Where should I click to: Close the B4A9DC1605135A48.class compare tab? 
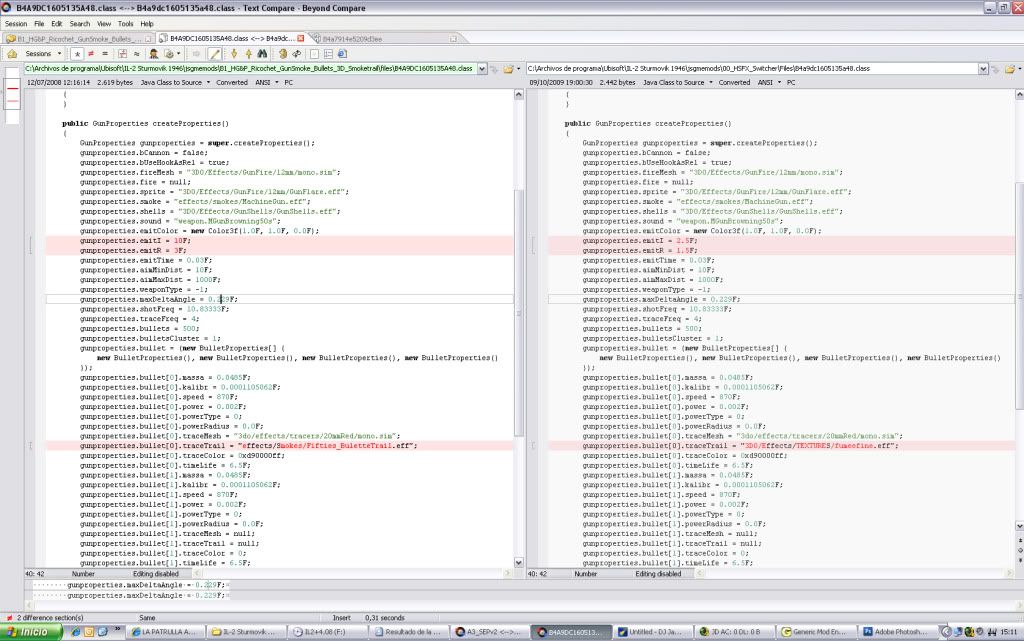300,39
